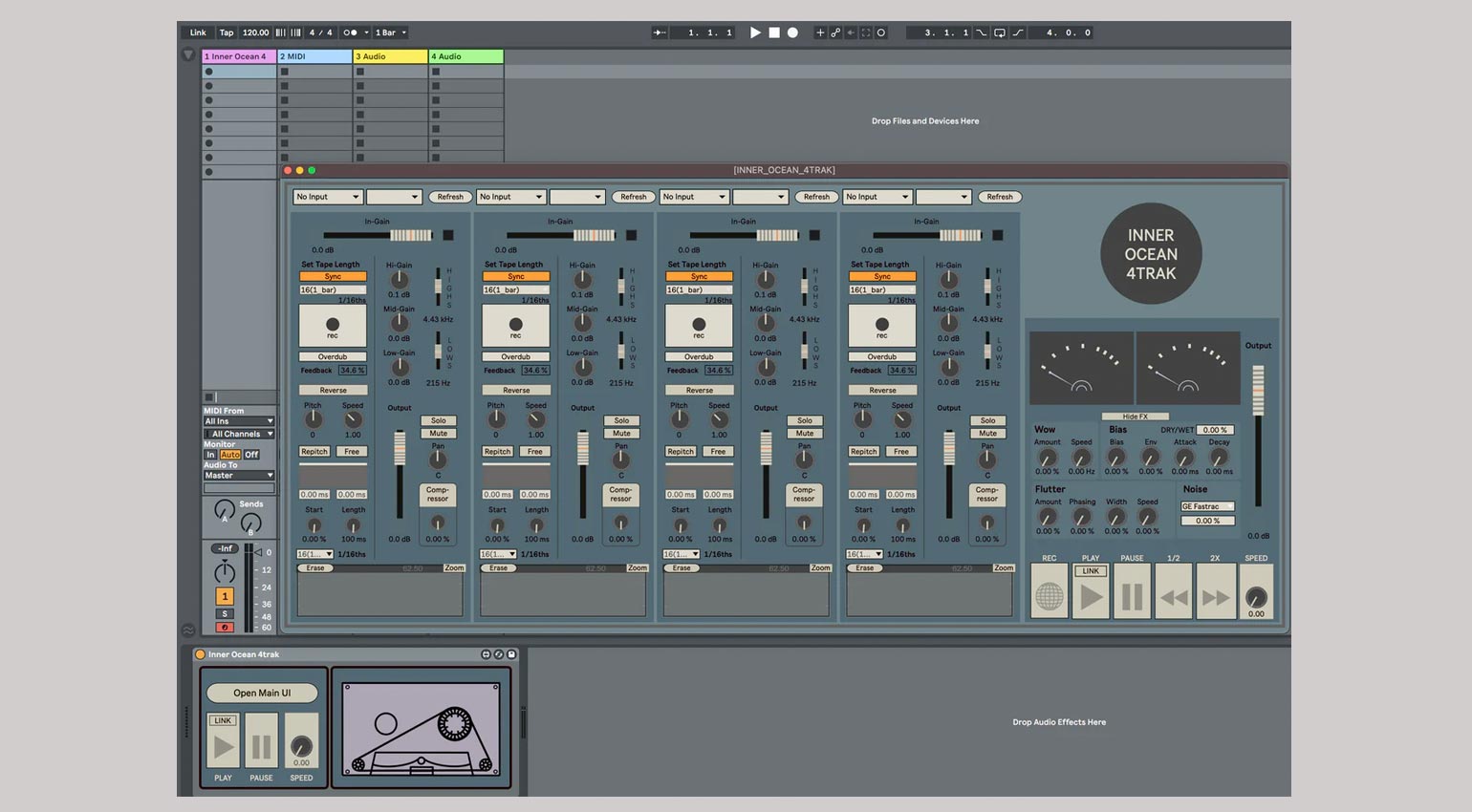Click the rec button on the first tape track

pos(333,326)
